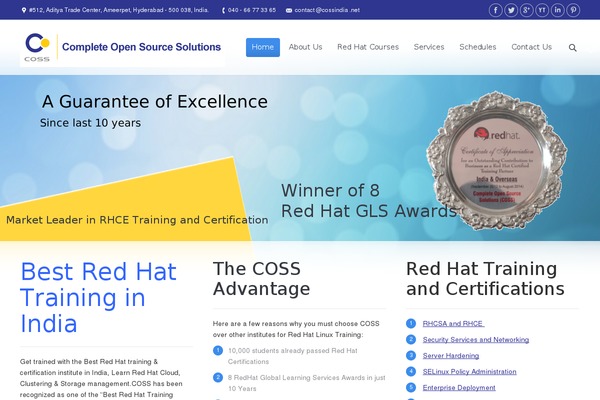
Task: Open the Twitter social icon
Action: click(511, 10)
